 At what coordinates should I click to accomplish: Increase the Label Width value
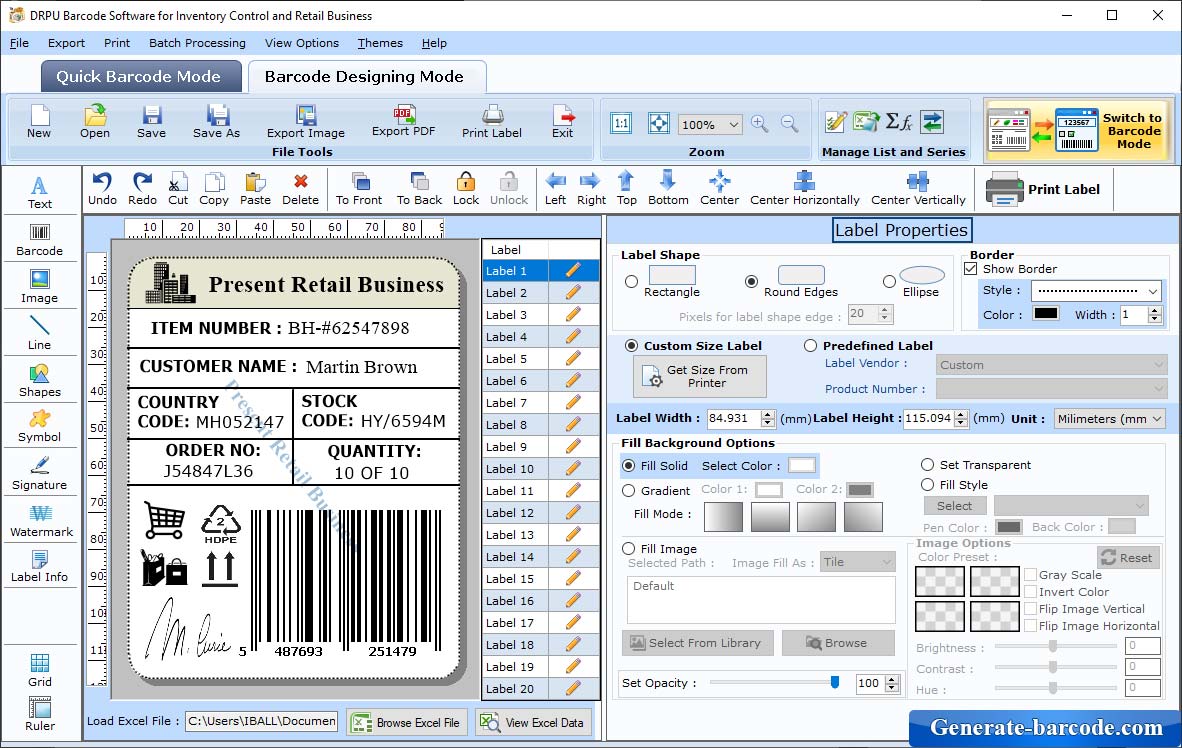768,414
